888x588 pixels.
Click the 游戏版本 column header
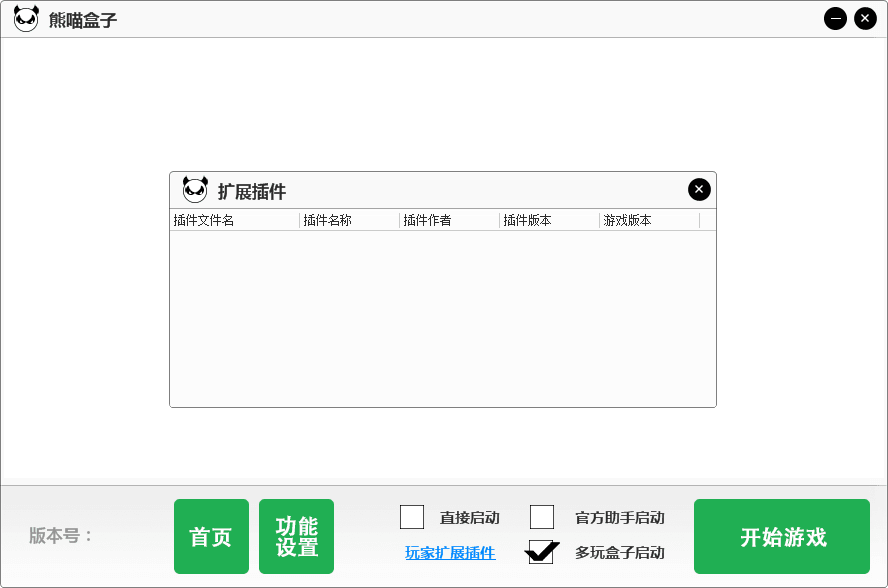[650, 220]
